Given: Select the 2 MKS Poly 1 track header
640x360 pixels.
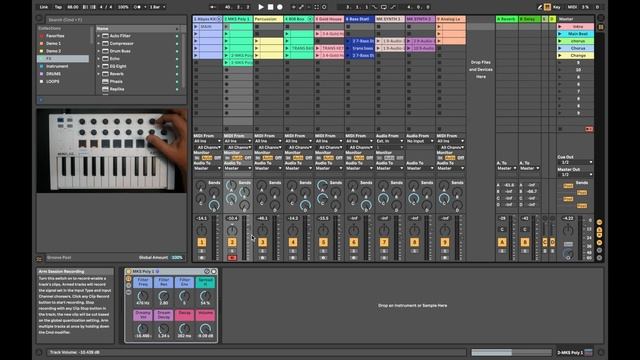Looking at the screenshot, I should coord(238,19).
